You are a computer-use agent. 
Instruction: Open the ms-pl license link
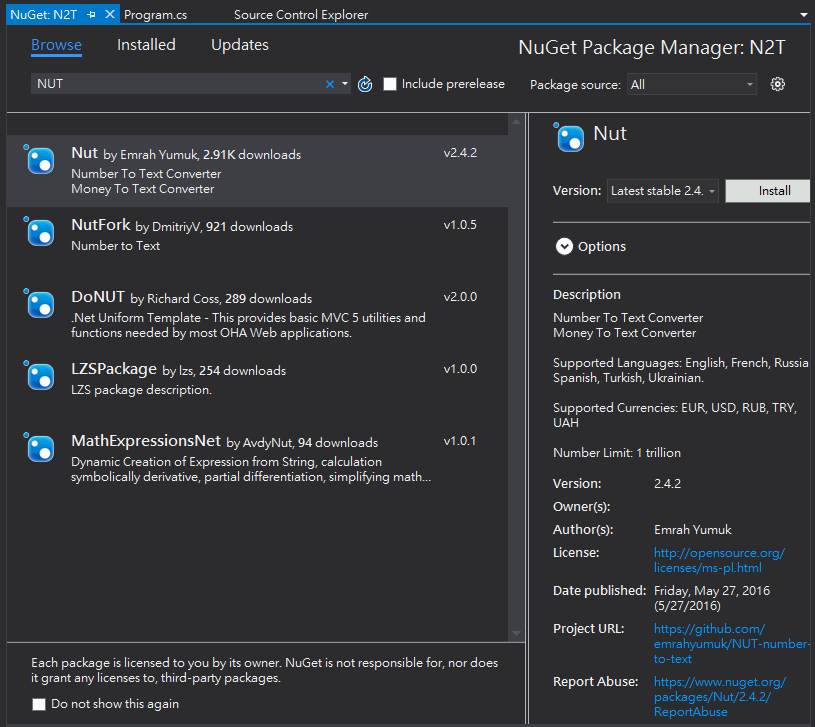click(719, 560)
